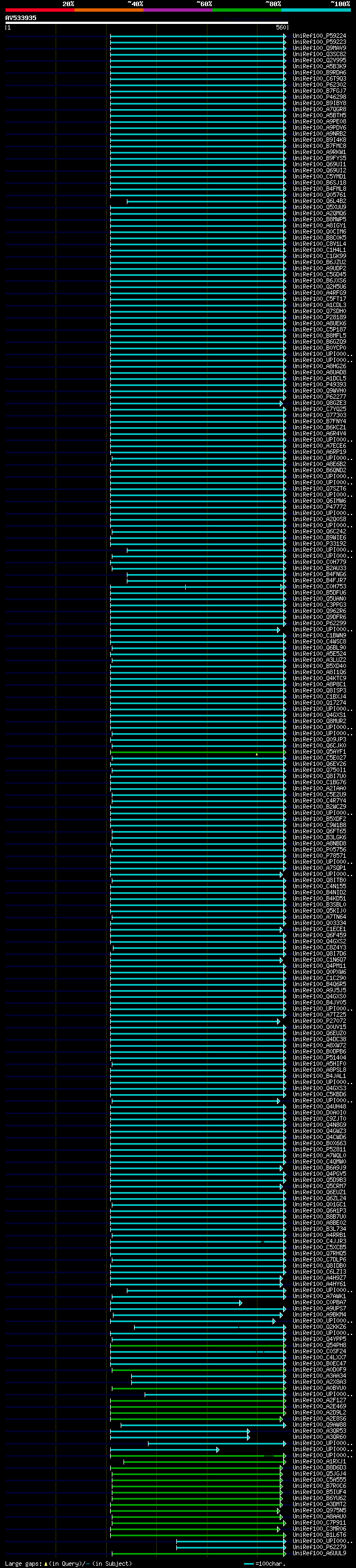Select the UniRef100_Q17274 entry
The height and width of the screenshot is (1568, 356).
[319, 703]
